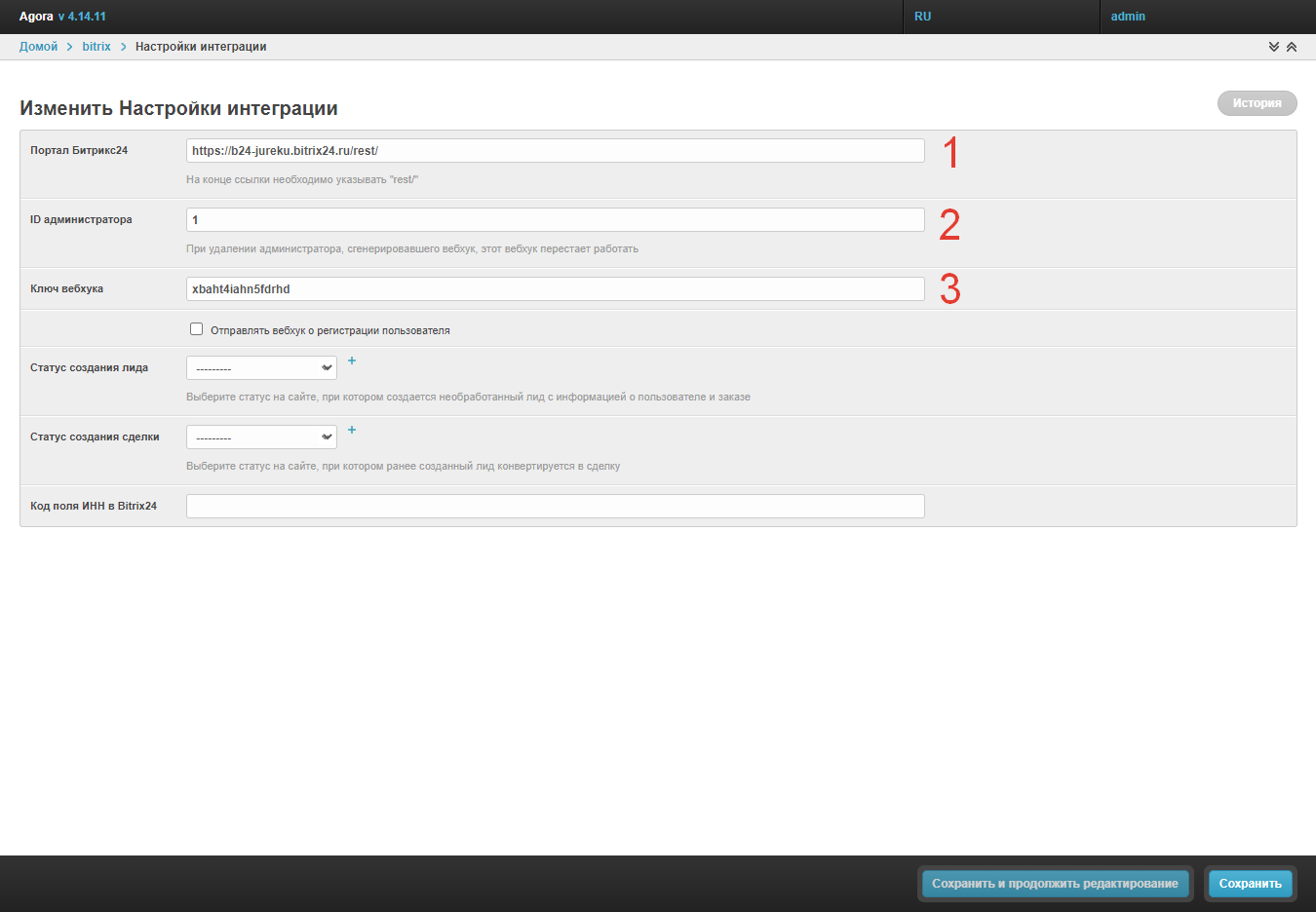Screen dimensions: 1316x912
Task: Click the expand all double-chevron icon
Action: point(1273,47)
